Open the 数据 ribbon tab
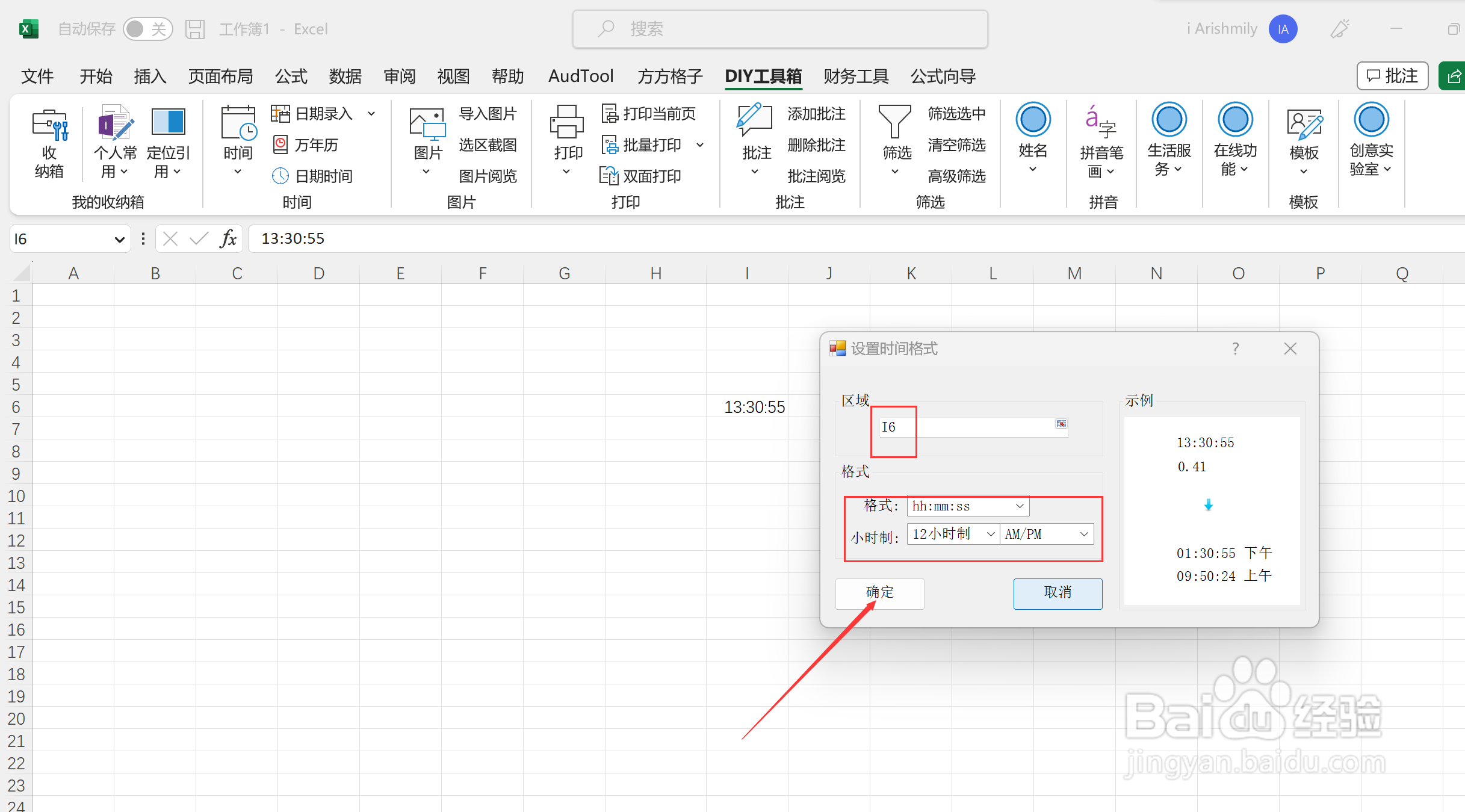 pos(345,76)
